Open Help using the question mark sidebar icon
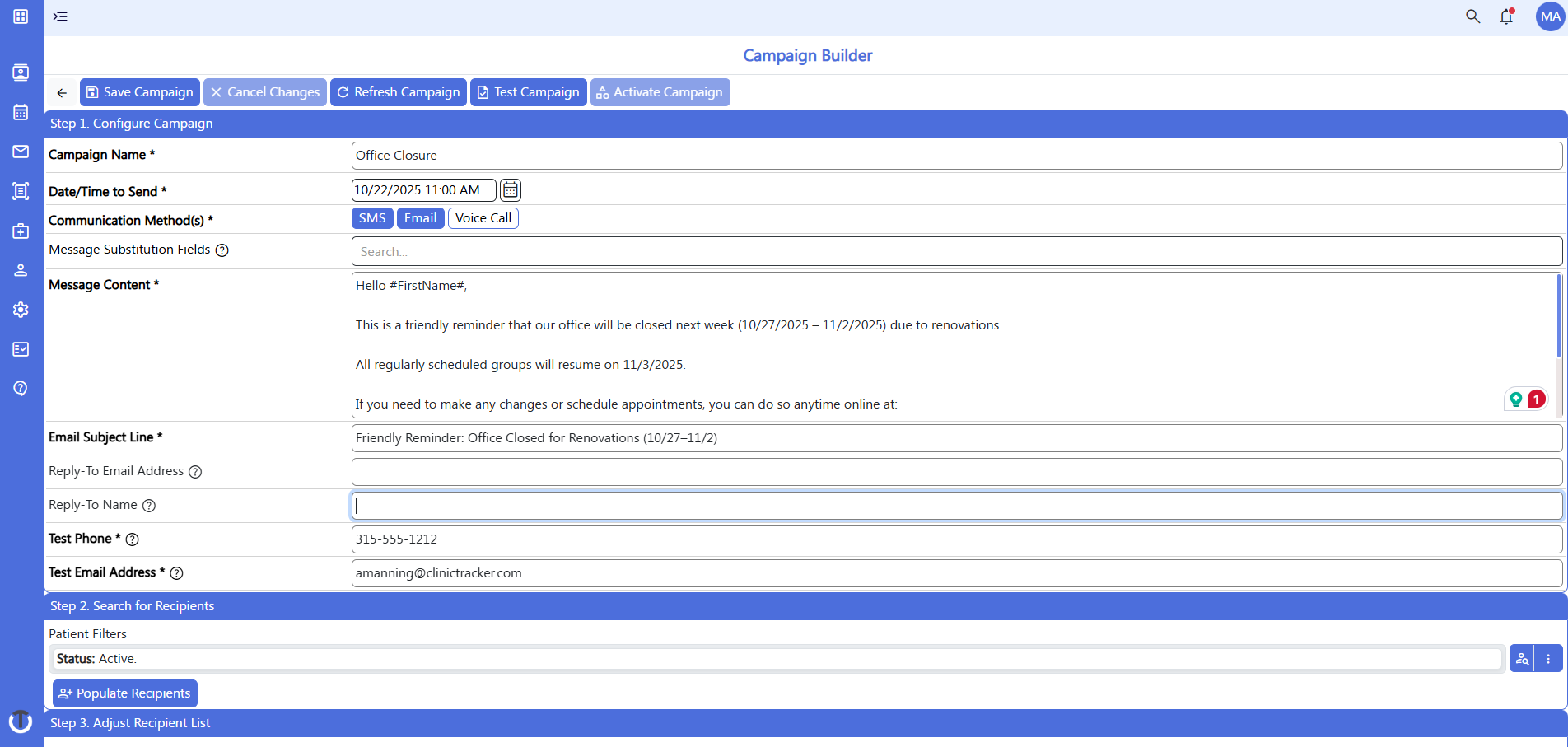The height and width of the screenshot is (747, 1568). coord(20,388)
